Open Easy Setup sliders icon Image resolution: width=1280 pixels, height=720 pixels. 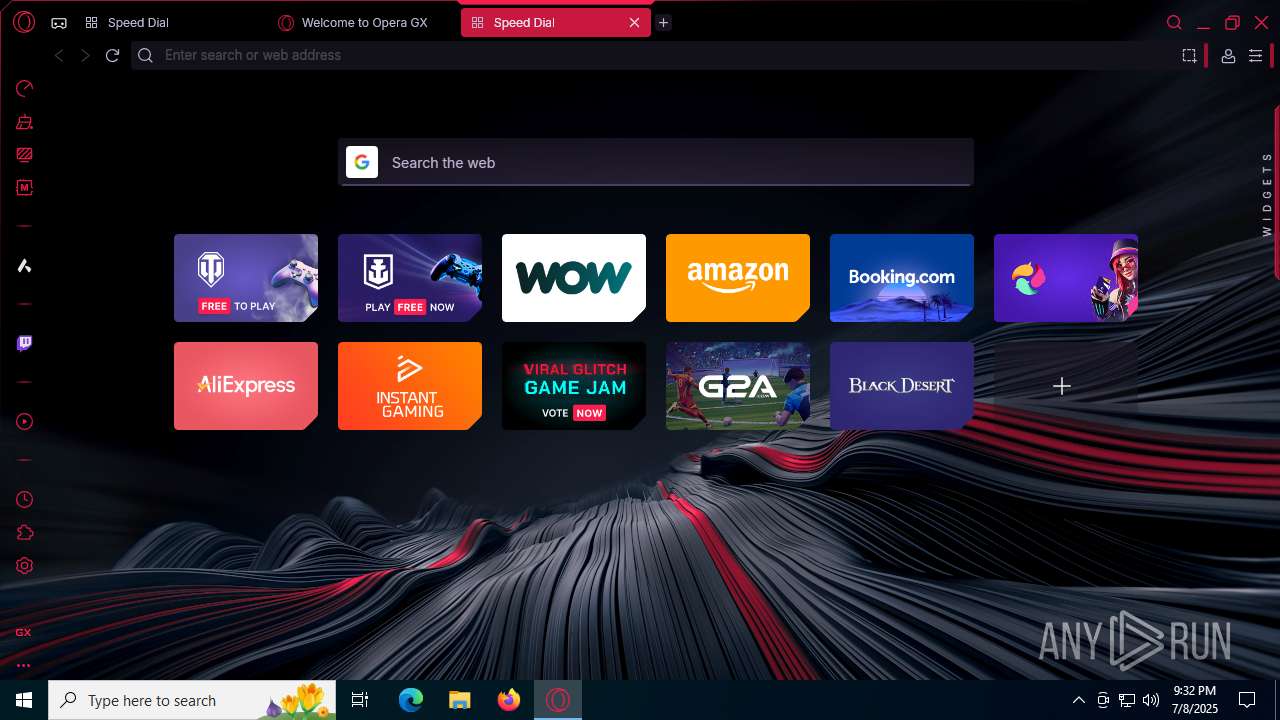click(x=1255, y=56)
